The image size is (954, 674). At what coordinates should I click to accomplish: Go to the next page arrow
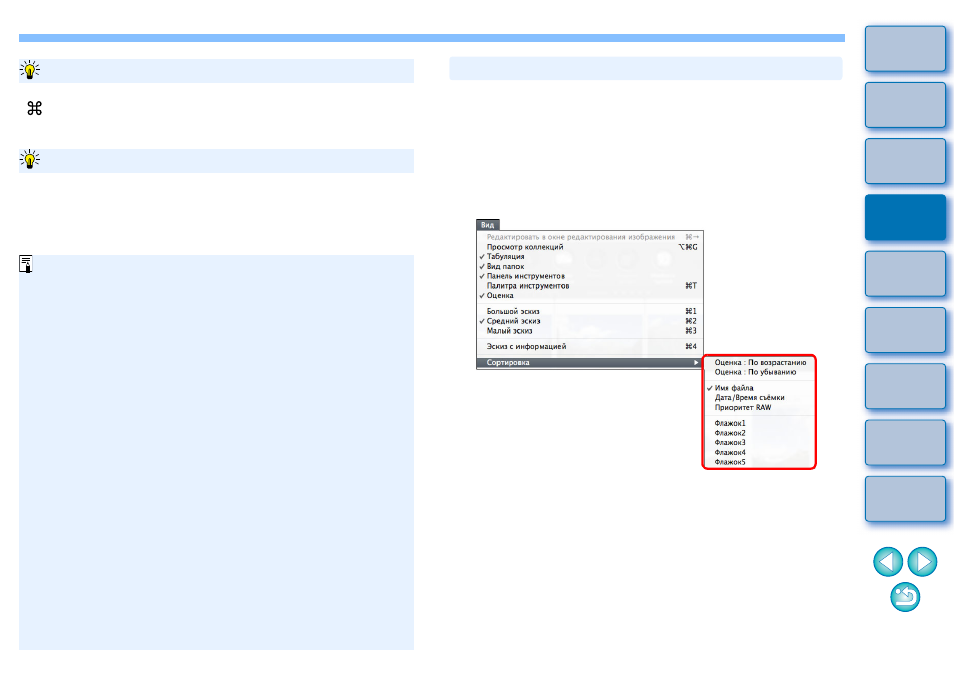[x=922, y=561]
